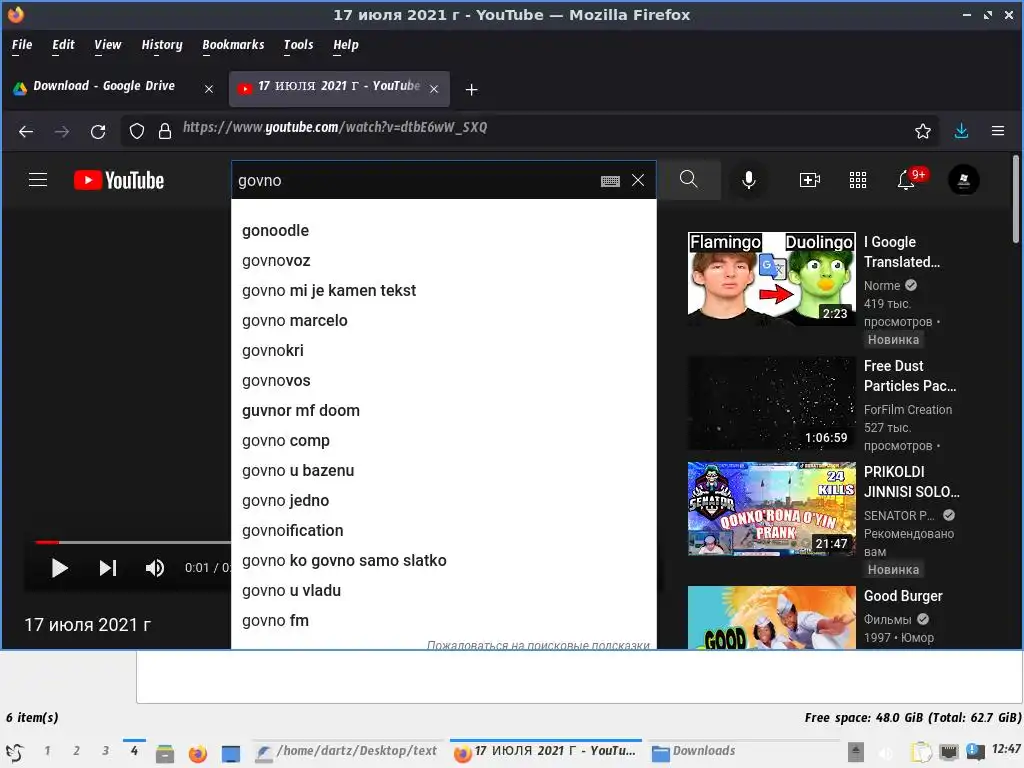
Task: Select suggestion 'govno u bazenu'
Action: point(443,471)
